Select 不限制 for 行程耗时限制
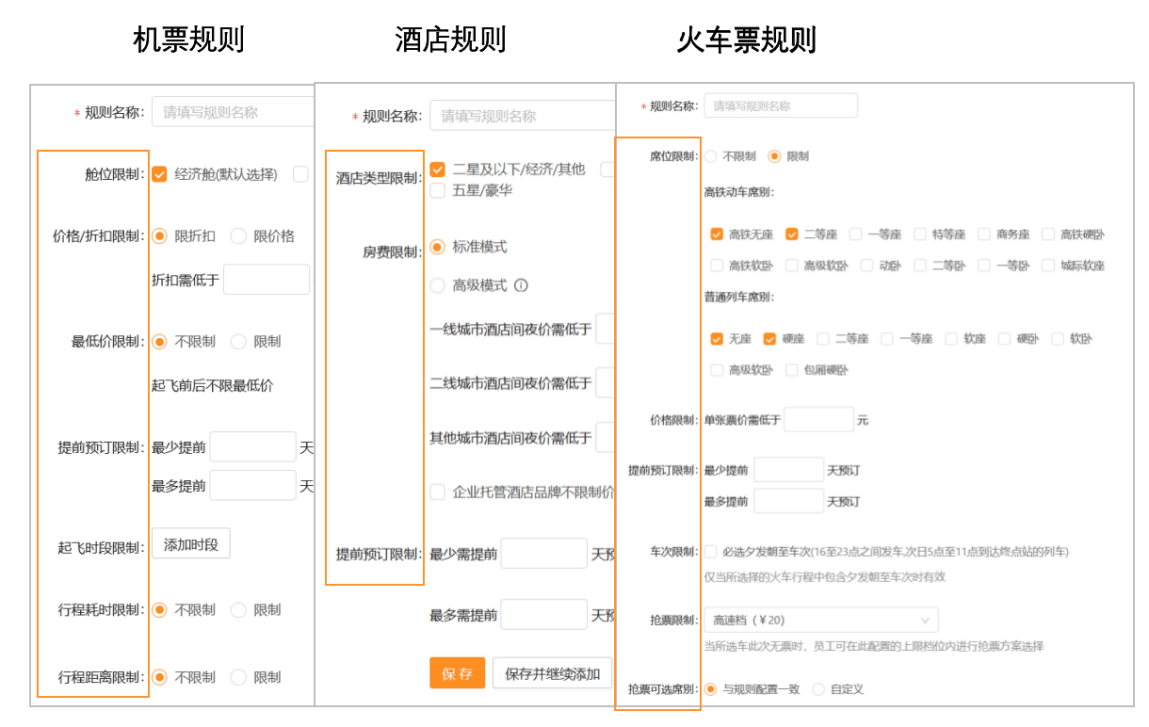Viewport: 1149px width, 727px height. (160, 610)
